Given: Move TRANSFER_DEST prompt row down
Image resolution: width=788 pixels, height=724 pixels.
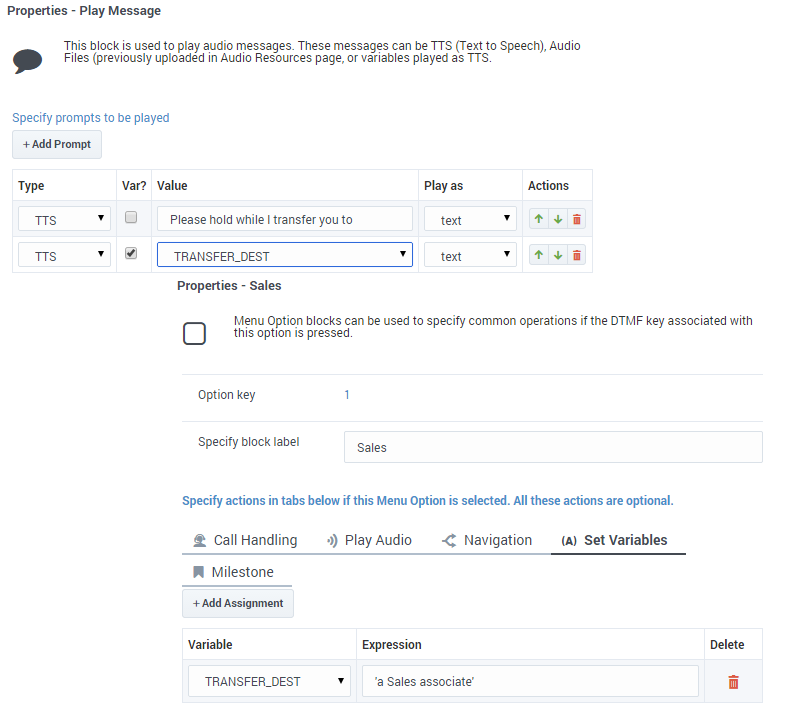Looking at the screenshot, I should click(557, 256).
